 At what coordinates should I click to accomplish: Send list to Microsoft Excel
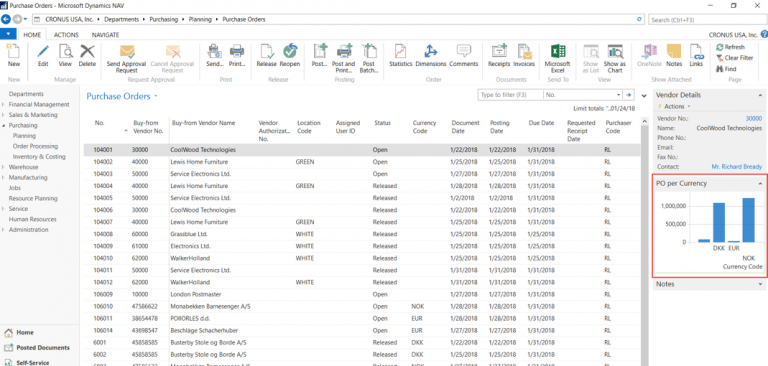(x=557, y=58)
